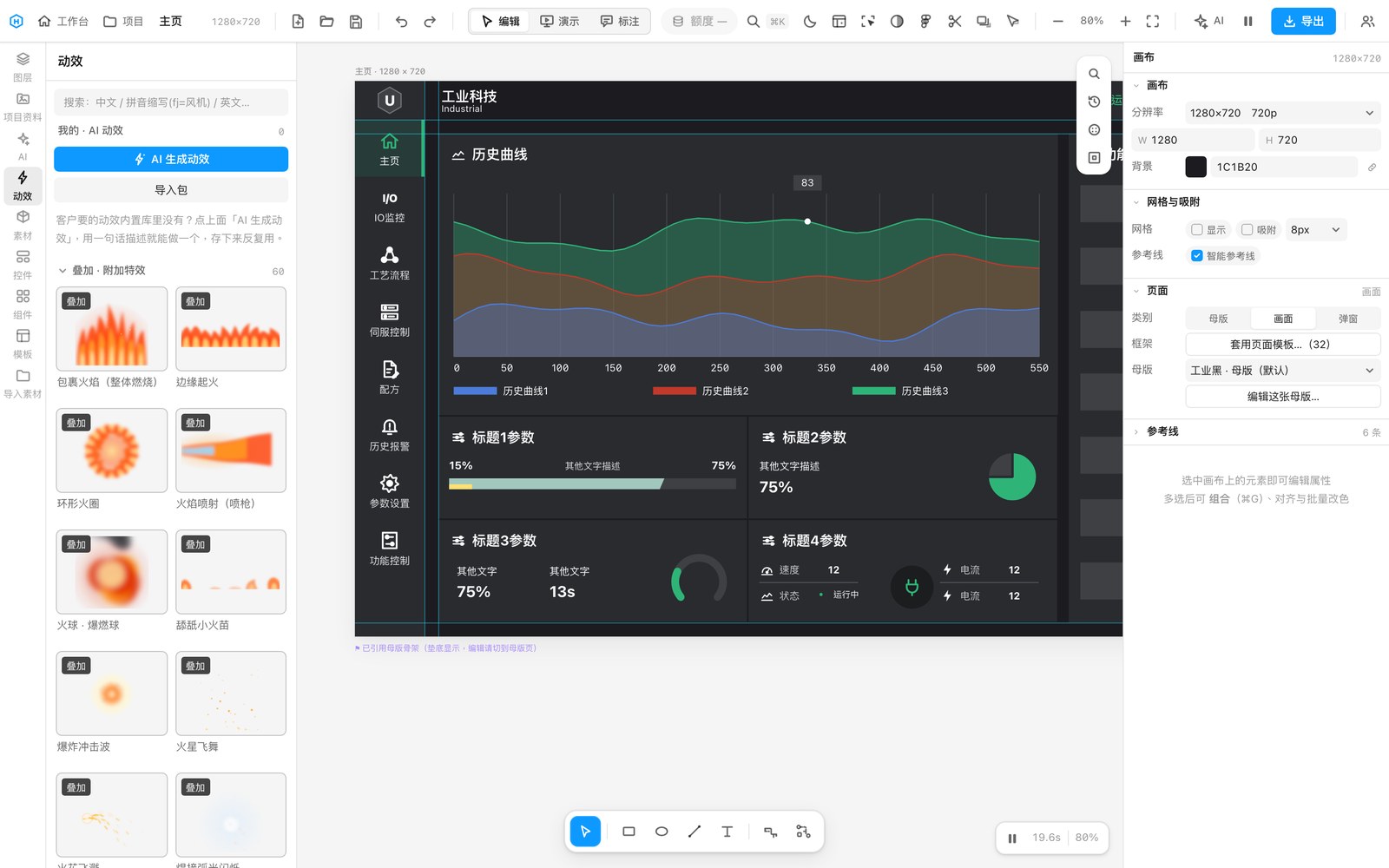Collapse the 叠加 · 附加特效 section
Viewport: 1389px width, 868px height.
click(63, 271)
